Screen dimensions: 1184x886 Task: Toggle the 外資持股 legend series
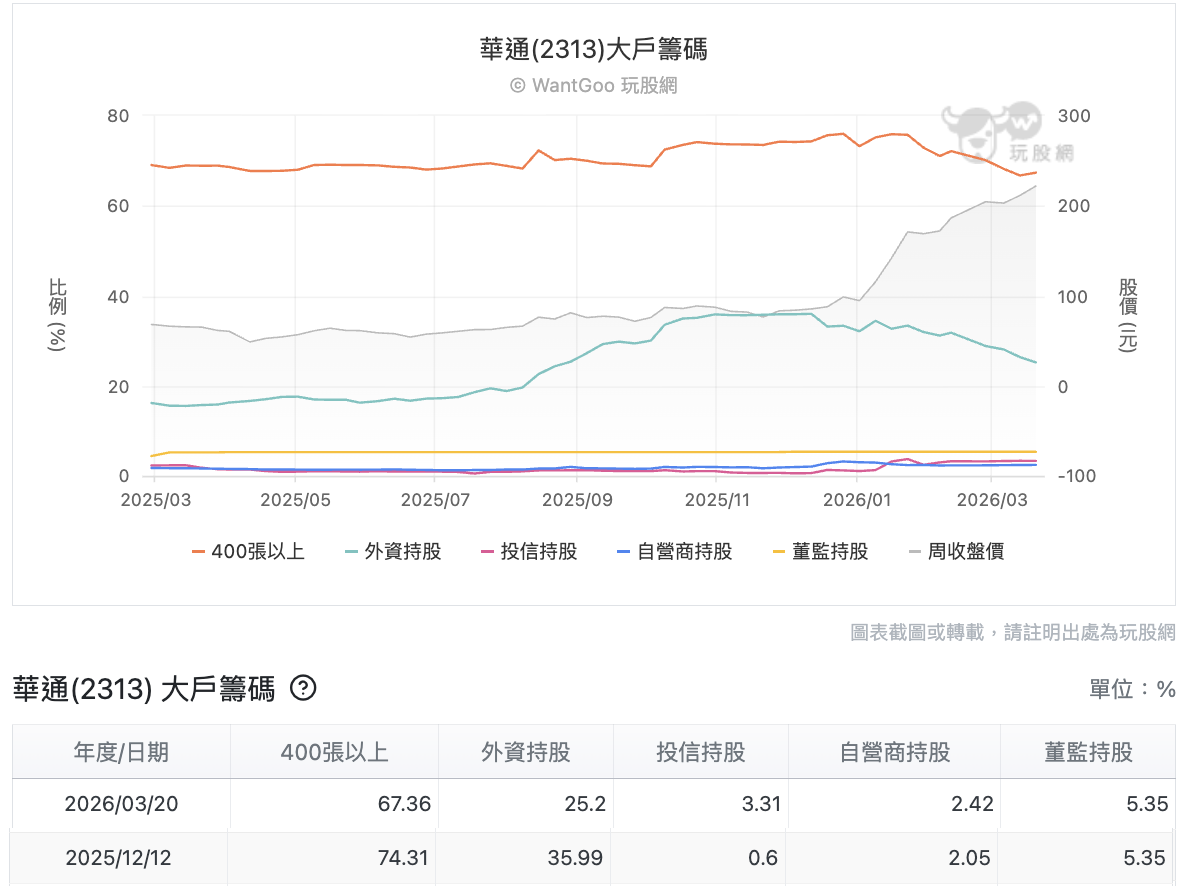pyautogui.click(x=393, y=551)
